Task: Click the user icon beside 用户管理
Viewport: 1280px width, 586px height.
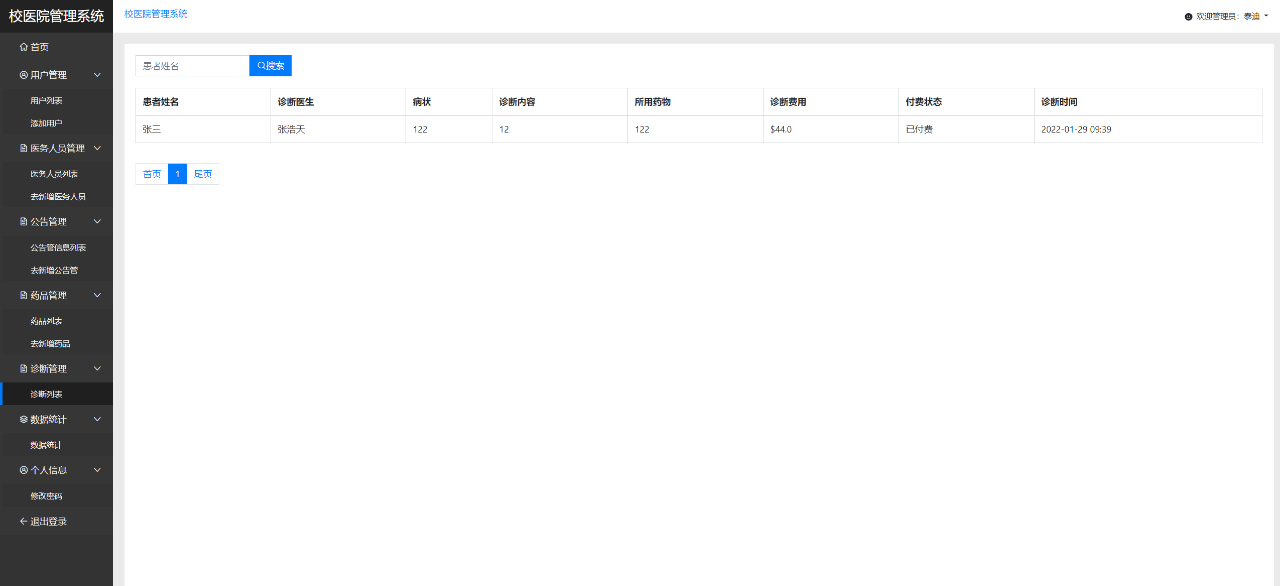Action: [24, 75]
